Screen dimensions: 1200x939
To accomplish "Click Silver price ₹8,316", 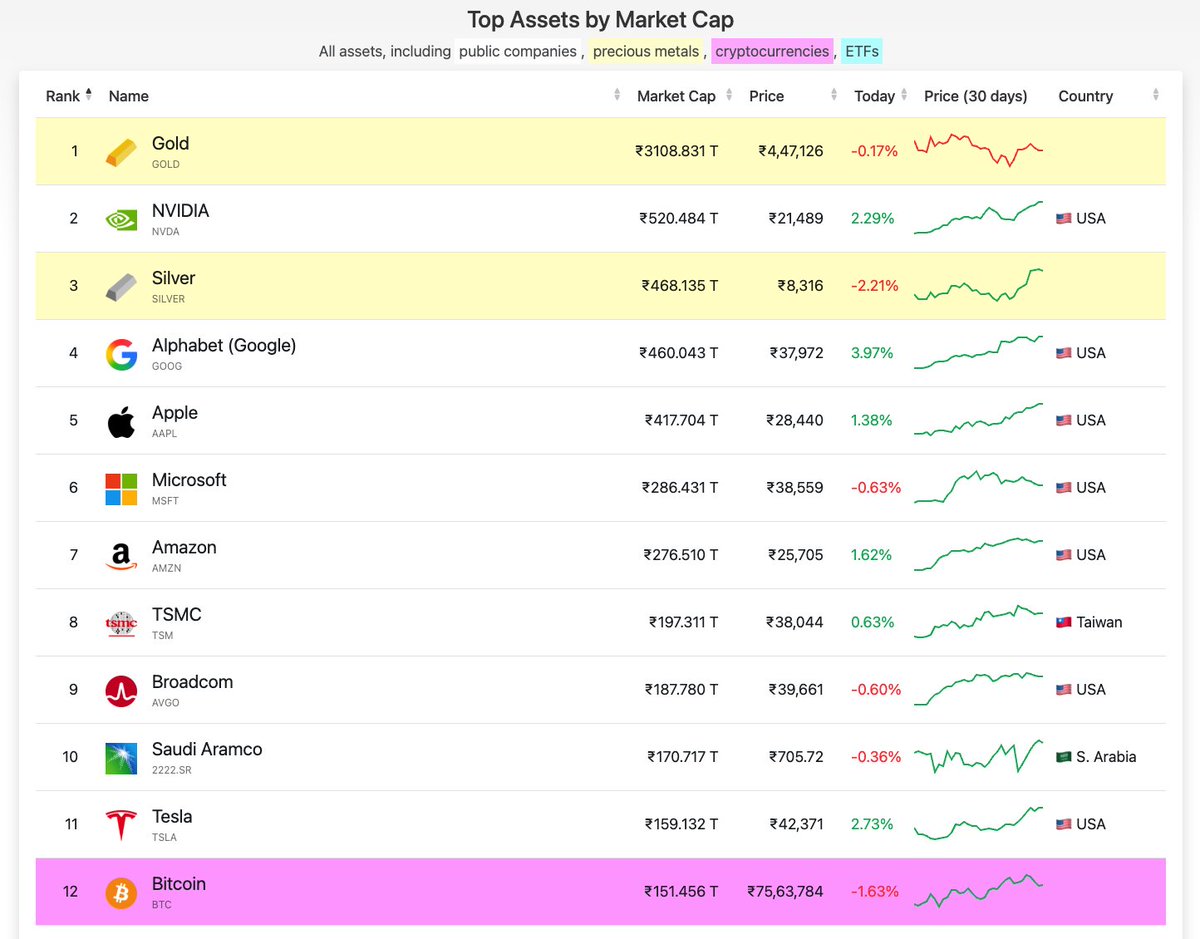I will point(800,285).
